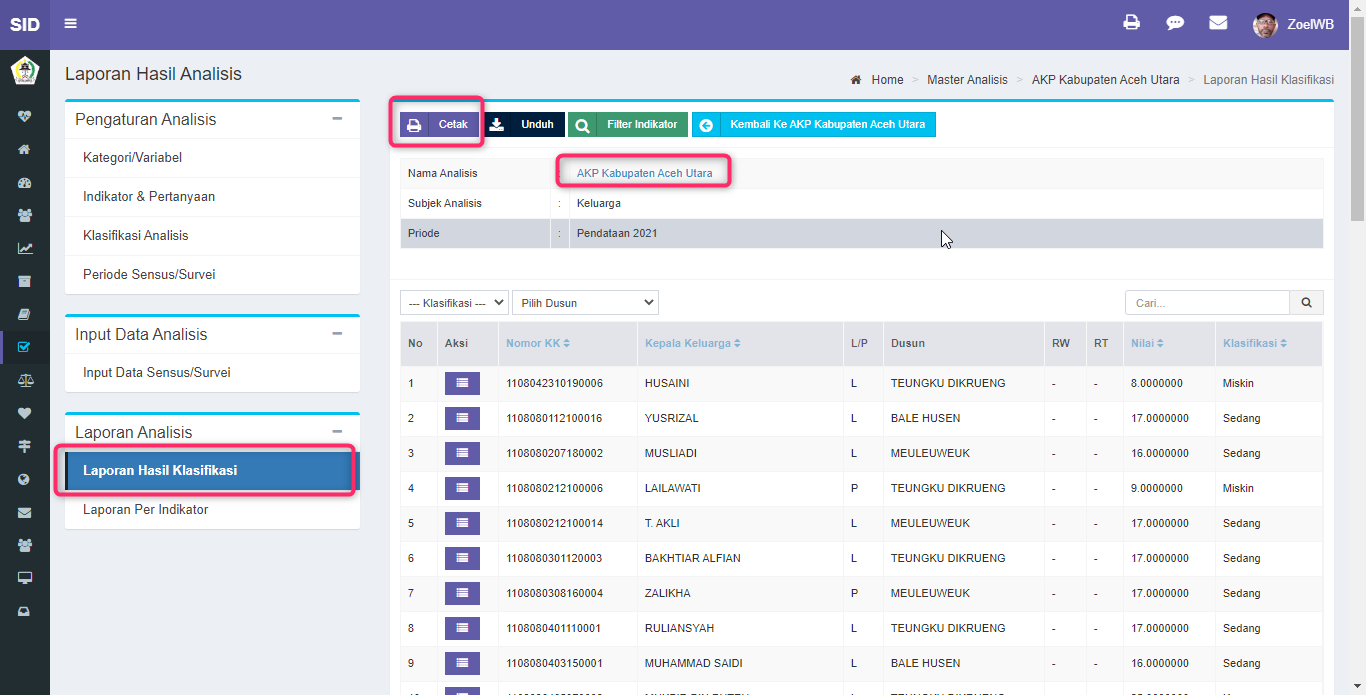
Task: Click the search magnifier beside the Cari field
Action: click(1307, 302)
